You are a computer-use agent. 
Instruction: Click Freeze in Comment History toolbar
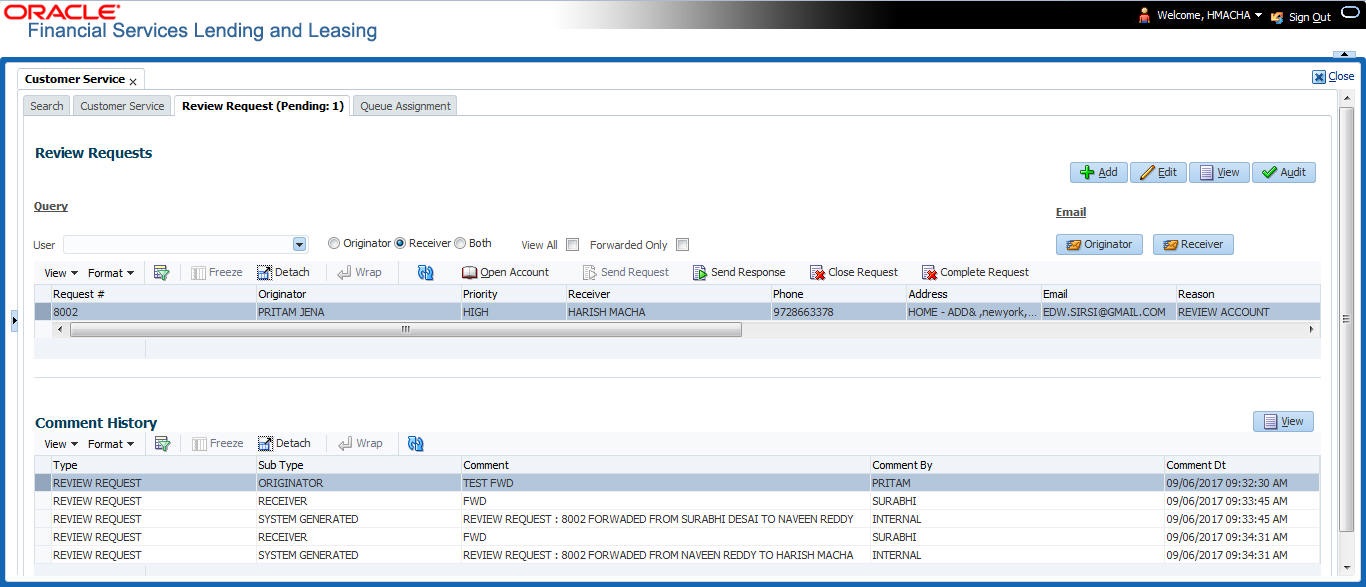click(217, 443)
